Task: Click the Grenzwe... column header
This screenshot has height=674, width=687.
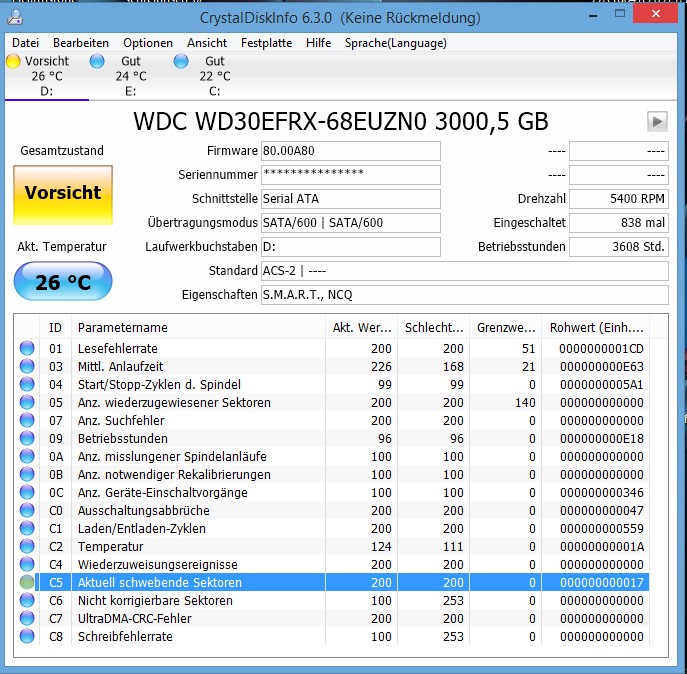Action: (x=506, y=327)
